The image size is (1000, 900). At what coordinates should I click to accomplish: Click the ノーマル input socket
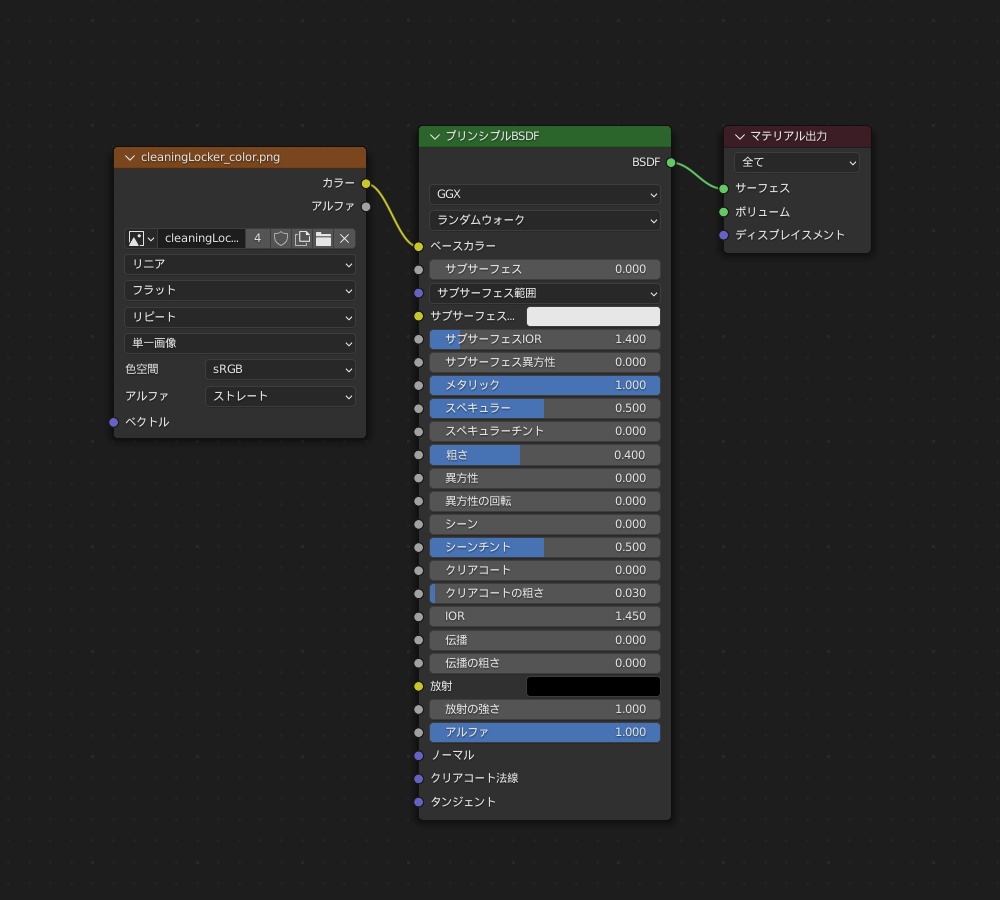click(419, 755)
